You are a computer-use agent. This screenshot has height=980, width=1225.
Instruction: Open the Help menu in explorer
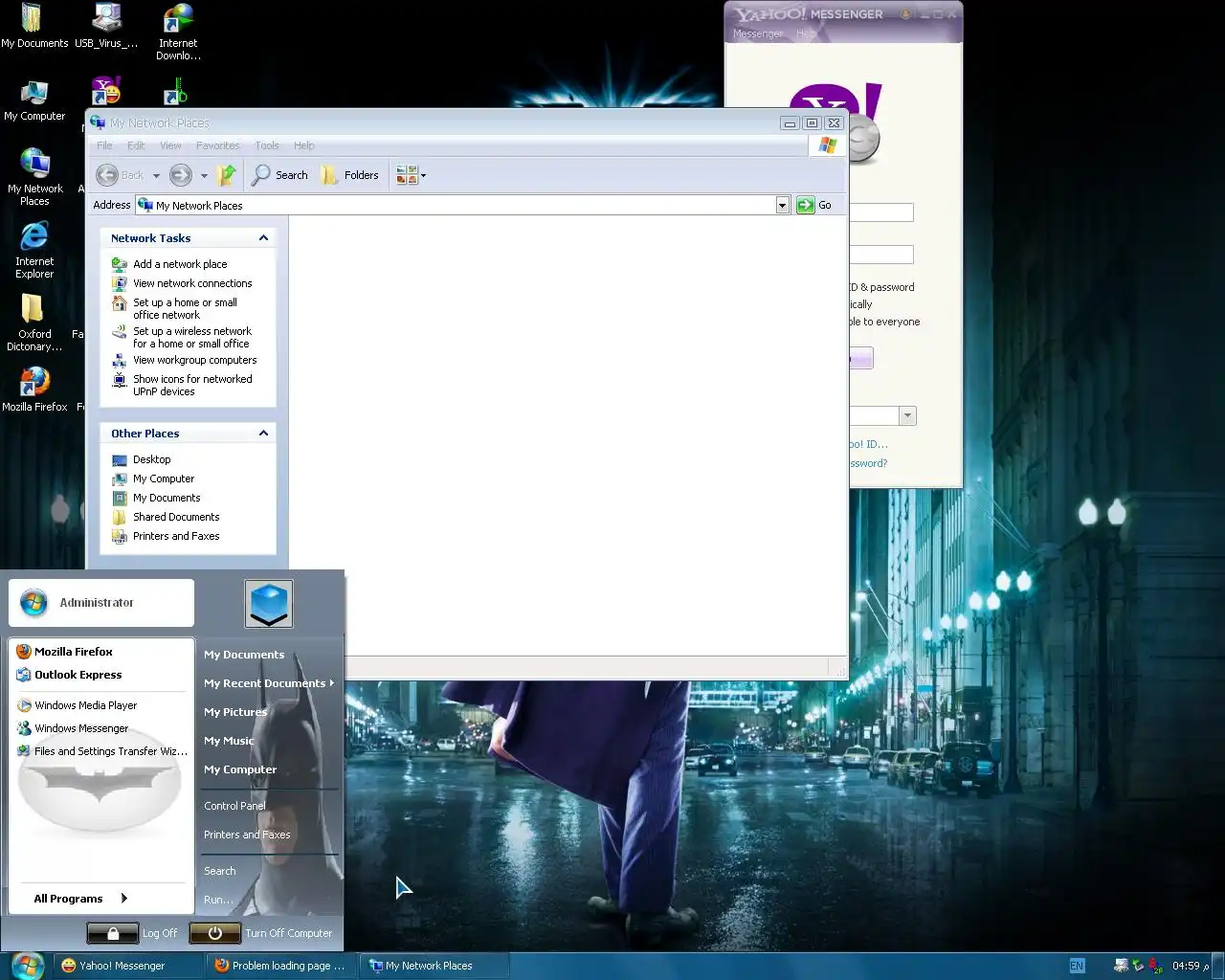pyautogui.click(x=304, y=145)
